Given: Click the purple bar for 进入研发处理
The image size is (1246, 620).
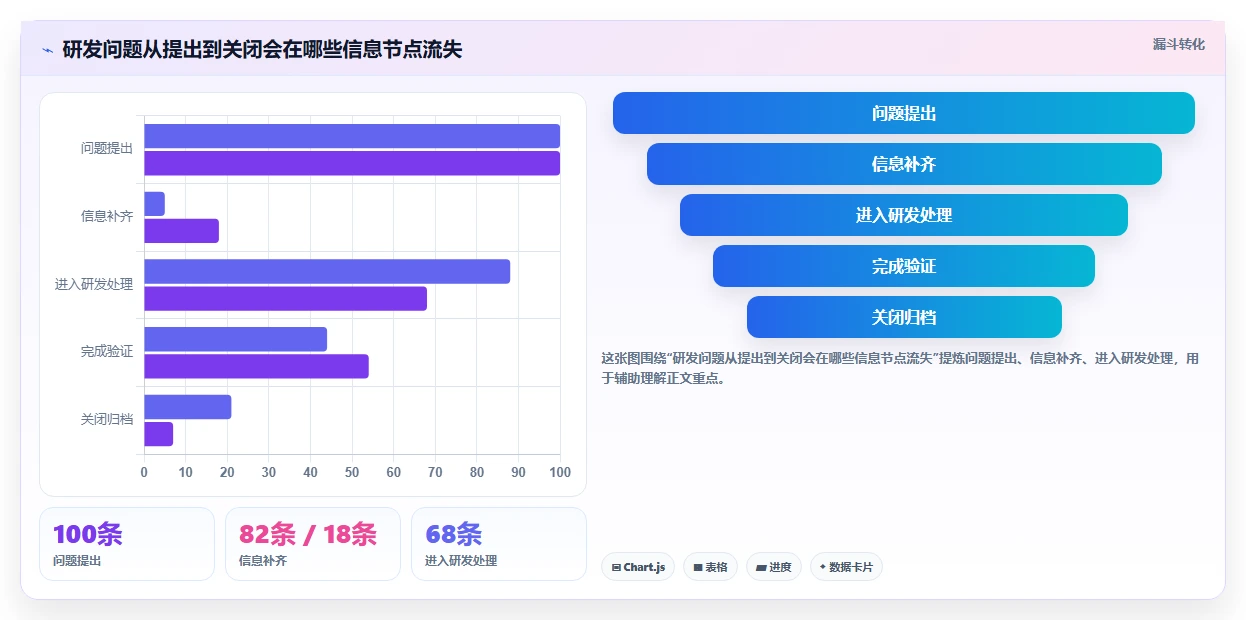Looking at the screenshot, I should (285, 299).
